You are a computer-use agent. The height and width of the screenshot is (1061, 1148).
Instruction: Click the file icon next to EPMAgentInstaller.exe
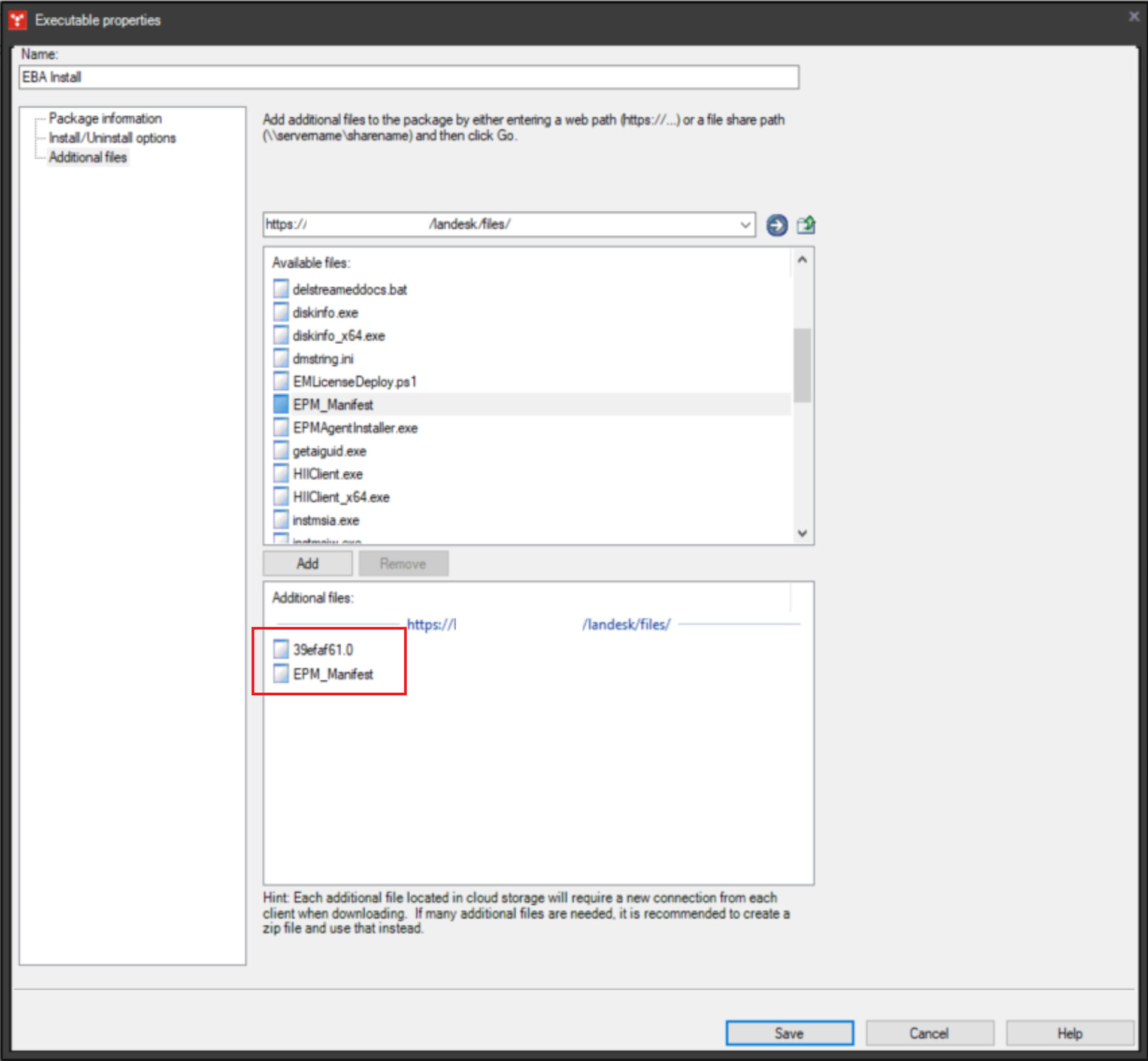coord(280,427)
